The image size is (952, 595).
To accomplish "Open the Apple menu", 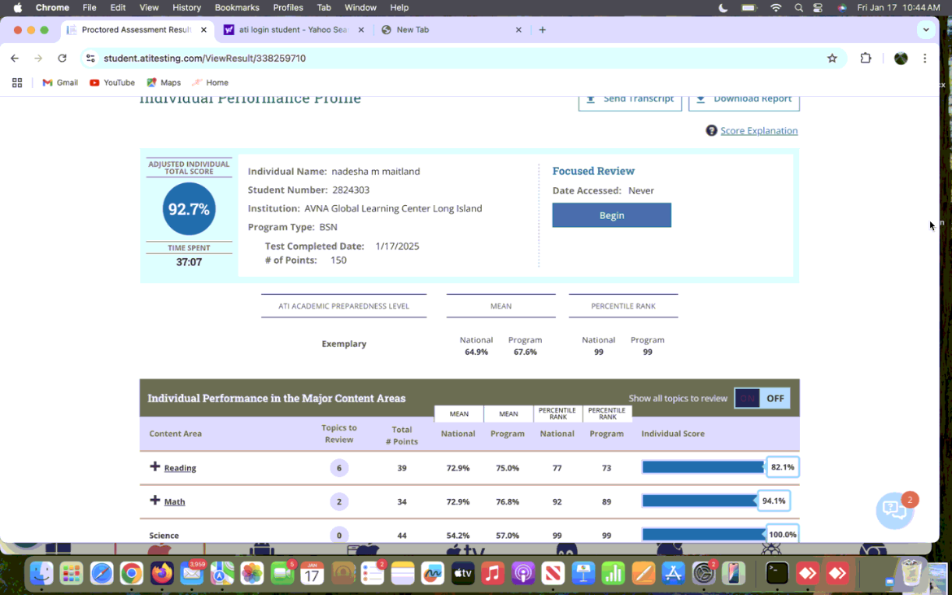I will [x=18, y=7].
